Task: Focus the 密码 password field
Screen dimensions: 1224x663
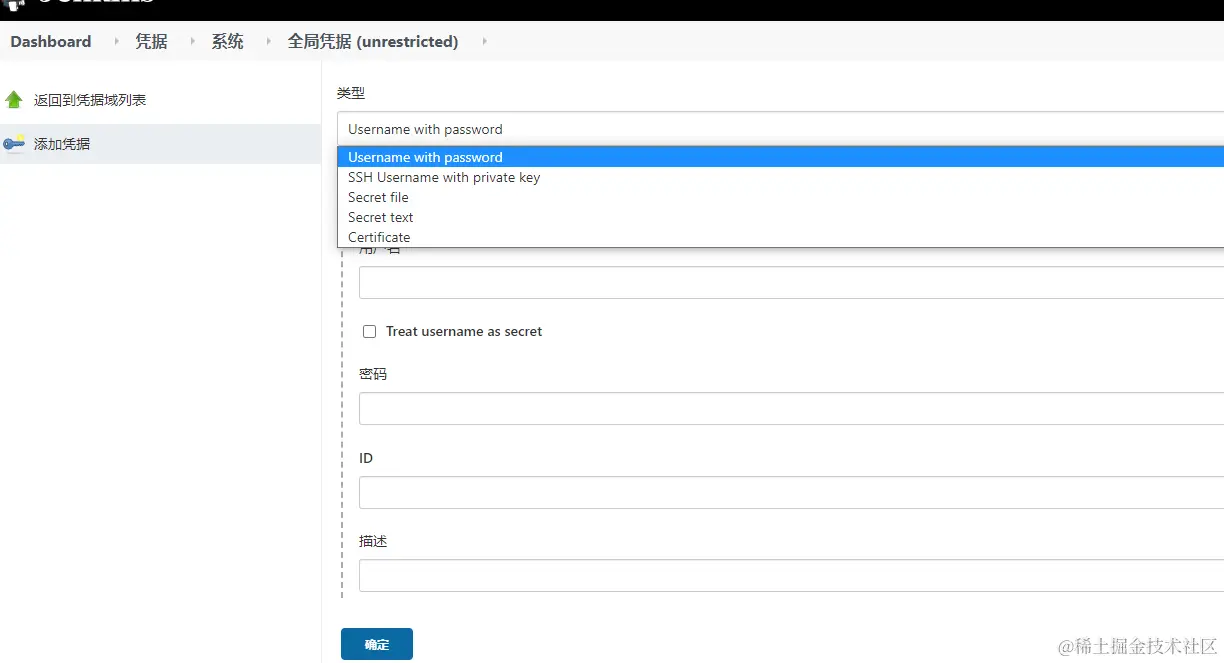Action: pyautogui.click(x=791, y=408)
